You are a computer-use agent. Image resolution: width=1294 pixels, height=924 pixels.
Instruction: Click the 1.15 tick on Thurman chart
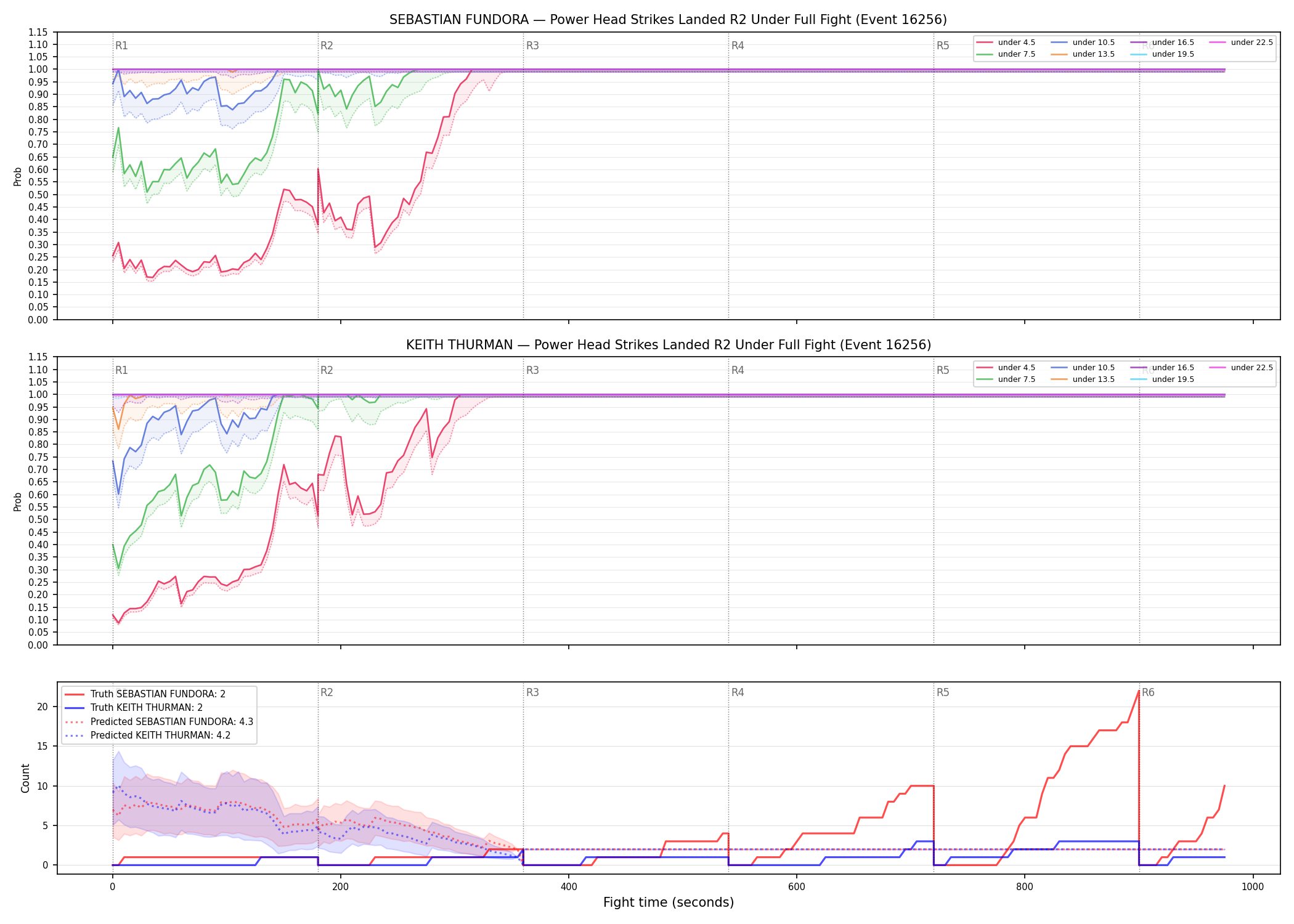point(38,357)
